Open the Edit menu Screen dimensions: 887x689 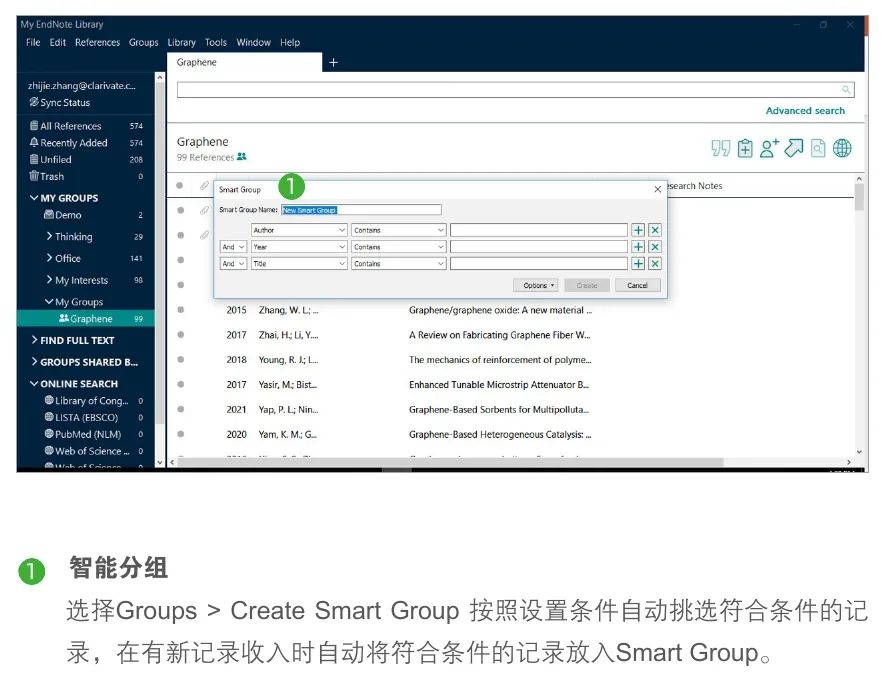tap(58, 42)
